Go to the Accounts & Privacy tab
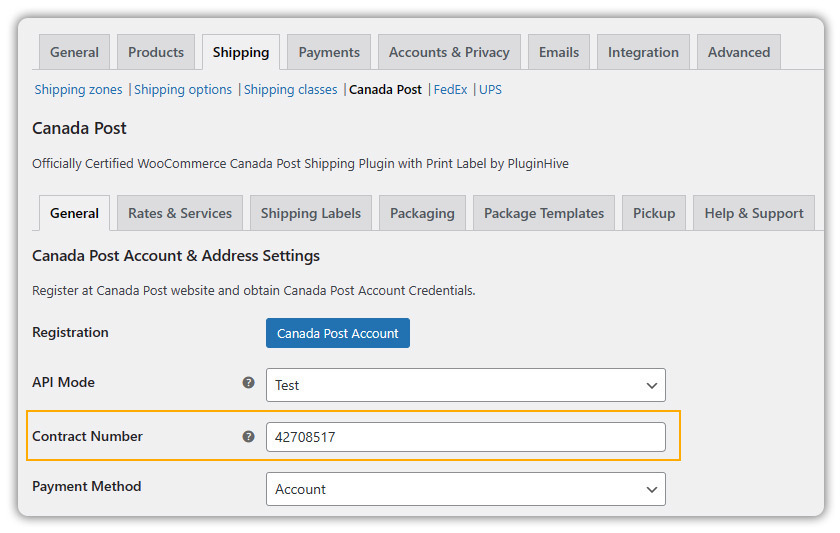 pos(449,52)
